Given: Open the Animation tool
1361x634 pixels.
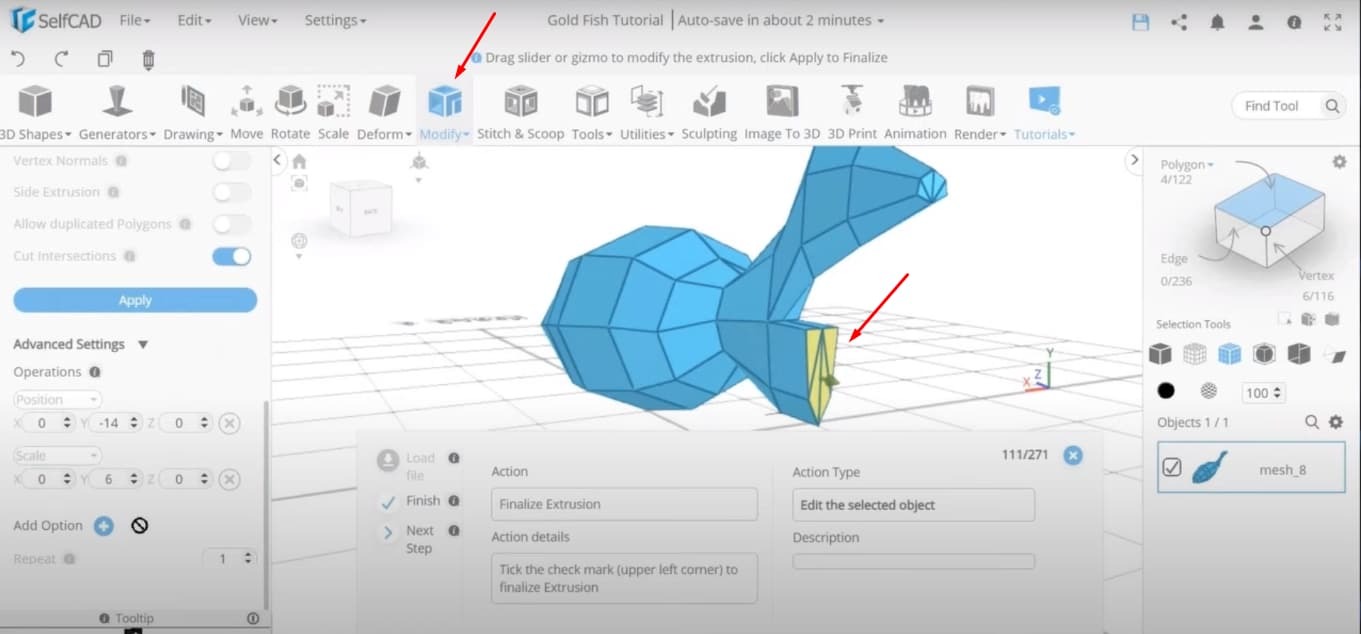Looking at the screenshot, I should coord(914,110).
